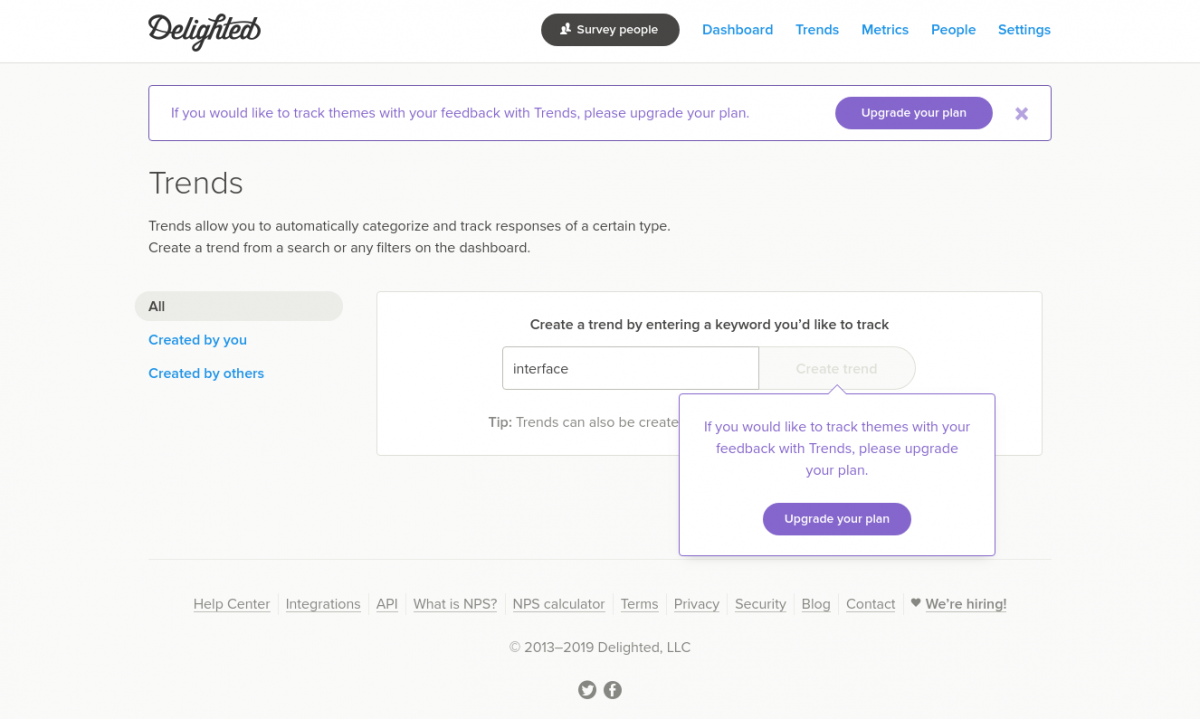Click Upgrade your plan in banner

pos(914,113)
